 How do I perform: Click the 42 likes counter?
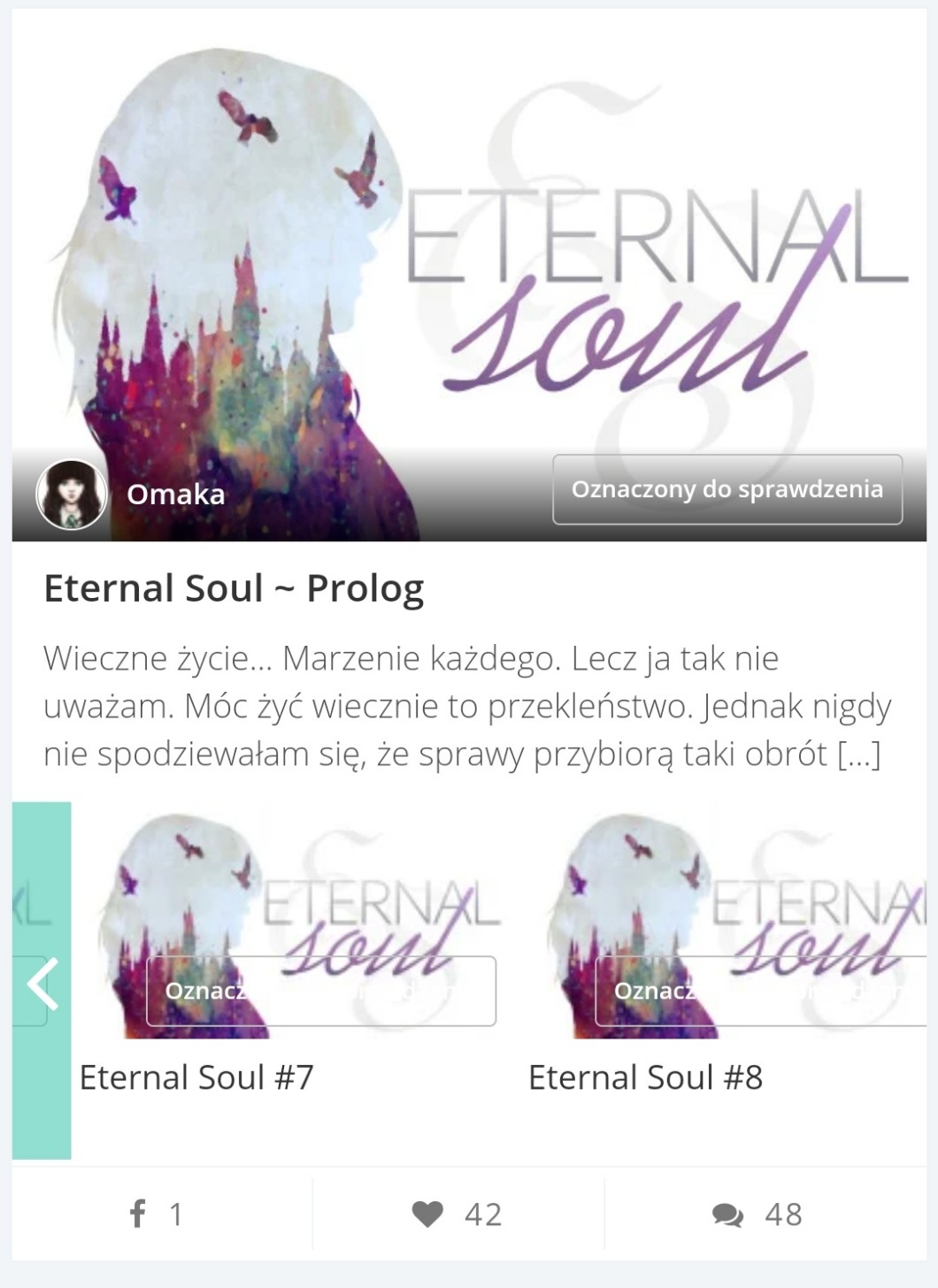[483, 1215]
